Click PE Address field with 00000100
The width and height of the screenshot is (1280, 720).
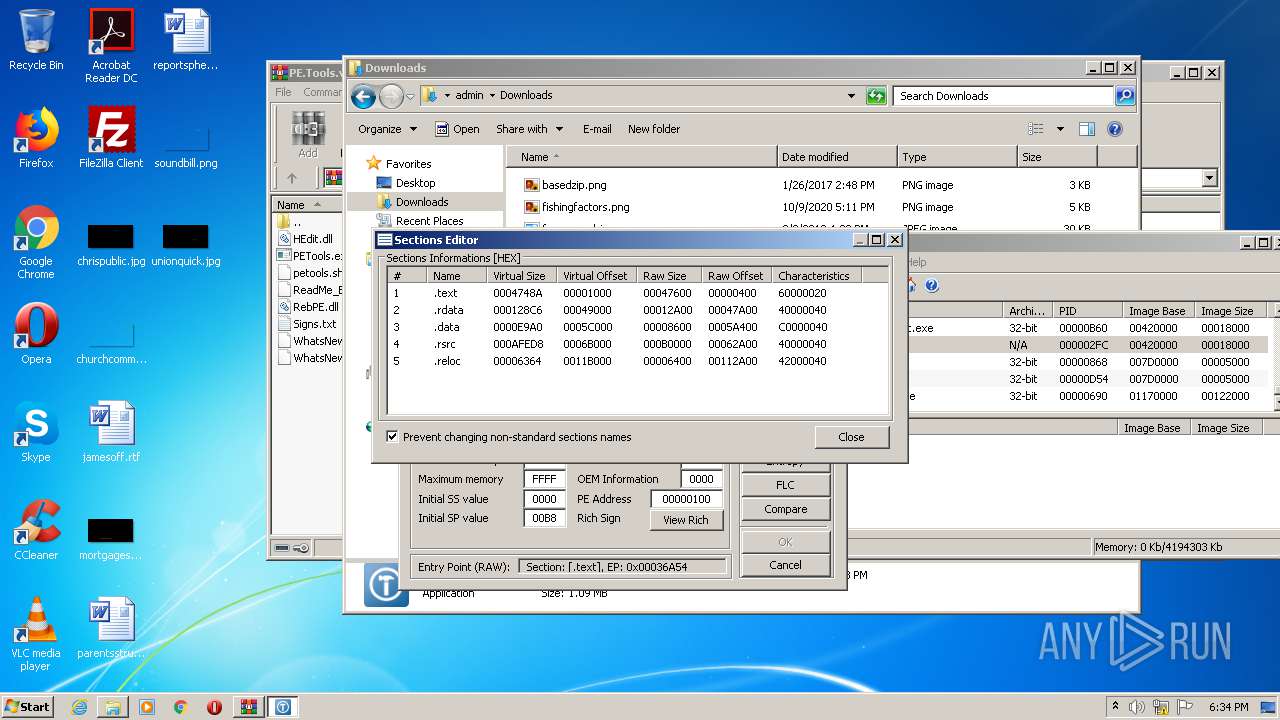coord(686,499)
